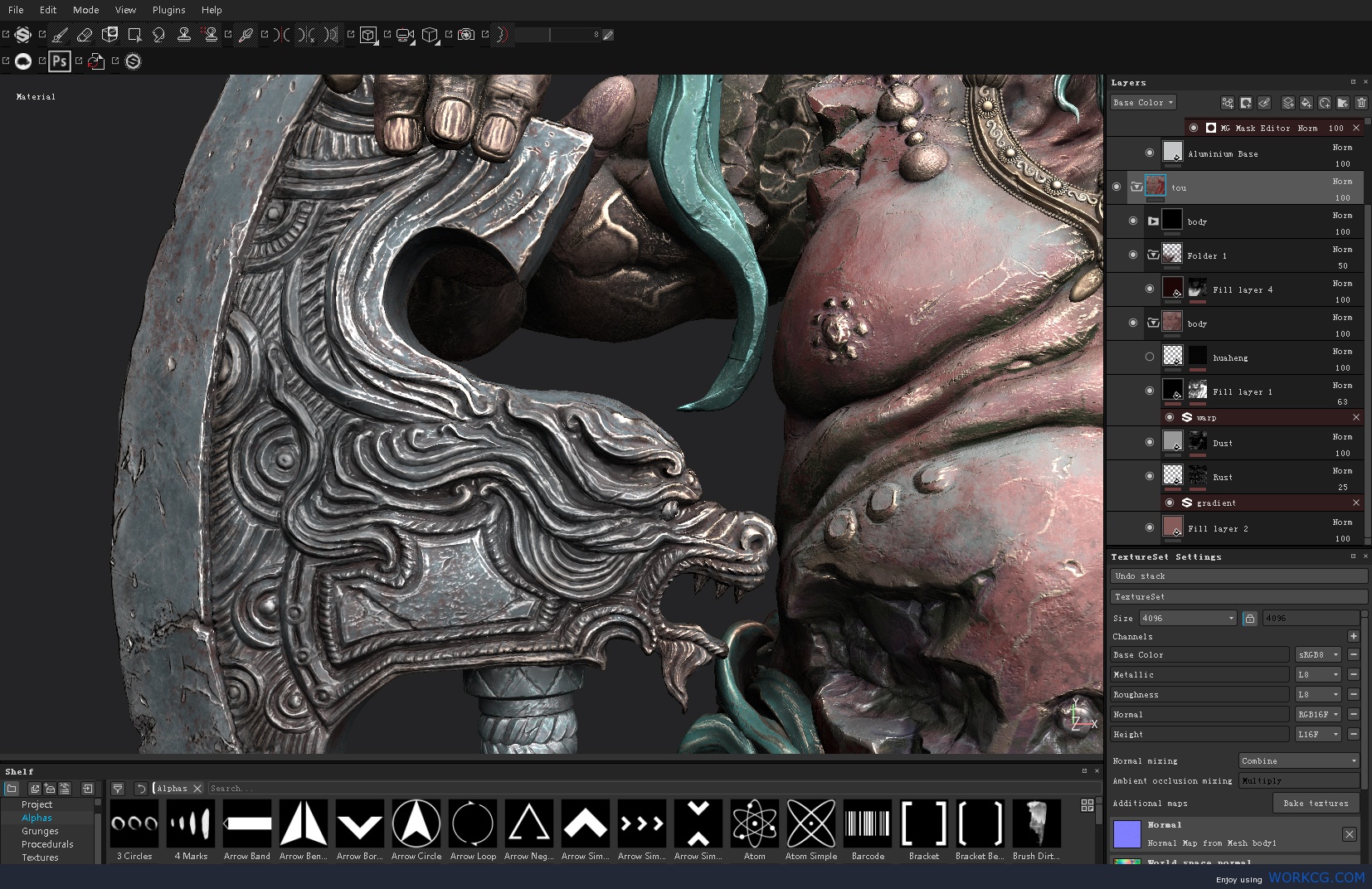Open the Base Color channel dropdown in Layers
Viewport: 1372px width, 889px height.
point(1143,103)
